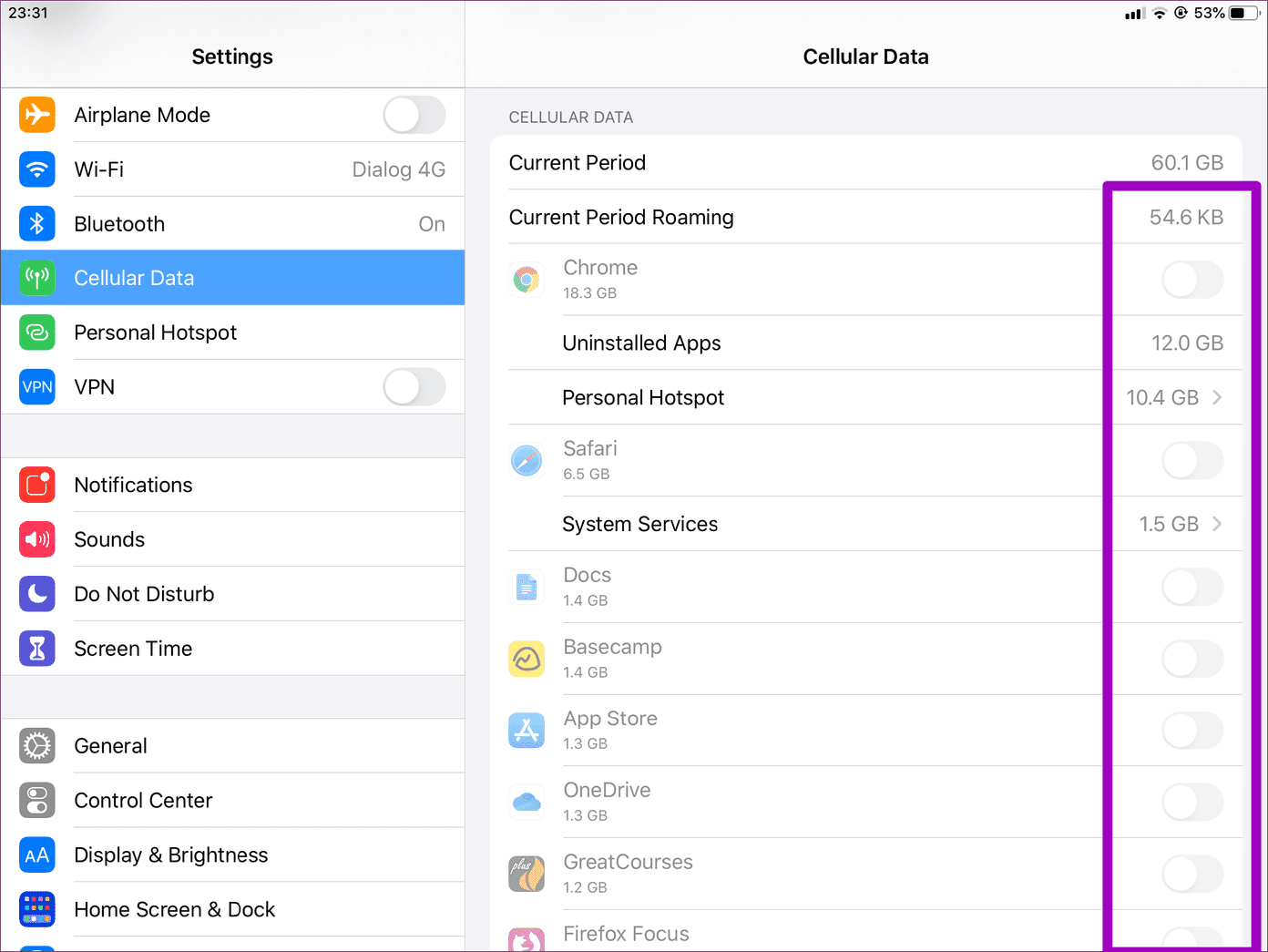Viewport: 1268px width, 952px height.
Task: Toggle the Basecamp cellular data switch
Action: pyautogui.click(x=1192, y=659)
